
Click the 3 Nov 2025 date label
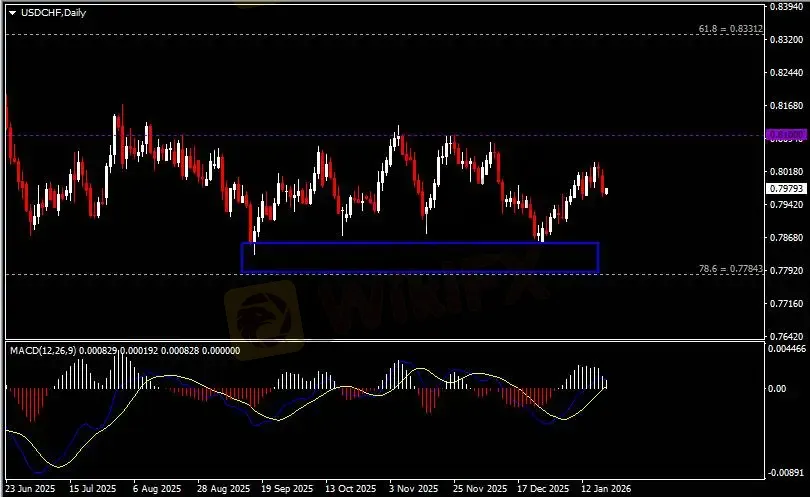coord(413,488)
